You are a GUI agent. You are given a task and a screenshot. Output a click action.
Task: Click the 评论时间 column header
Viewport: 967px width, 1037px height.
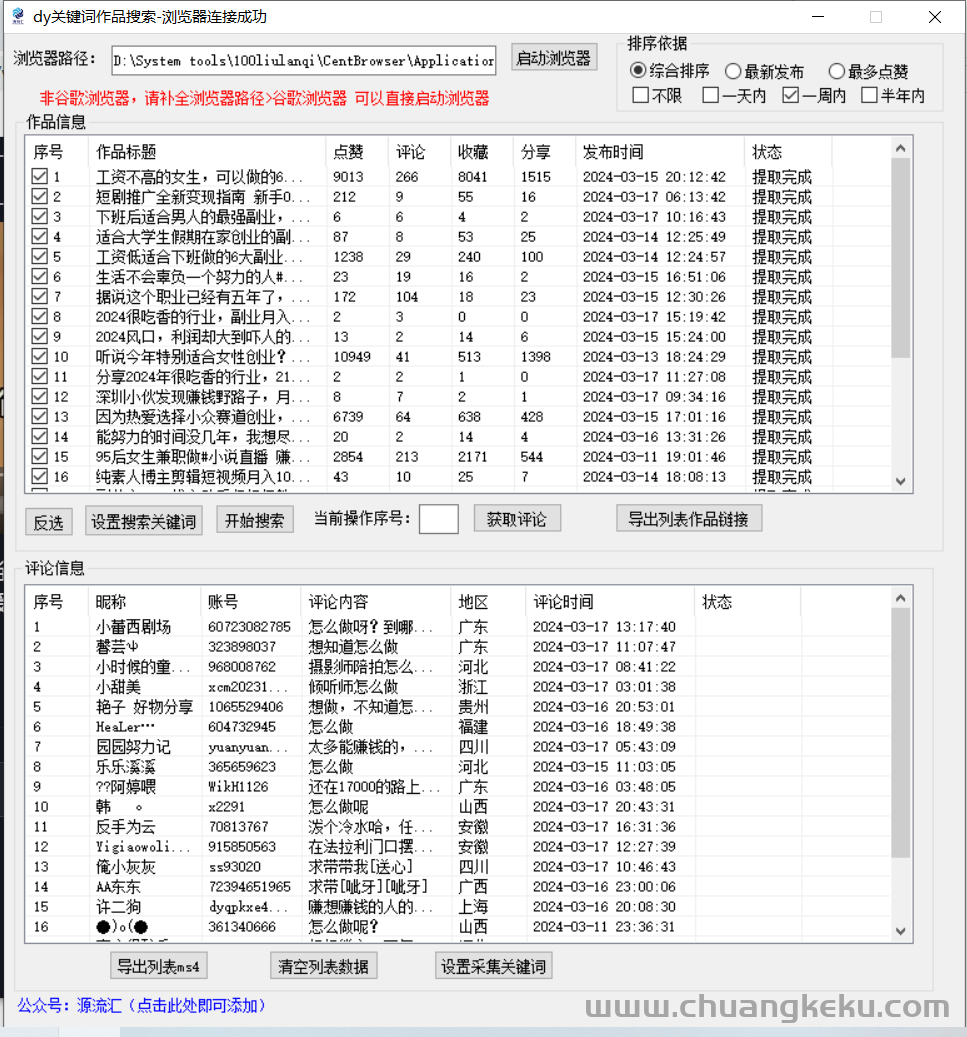coord(610,602)
